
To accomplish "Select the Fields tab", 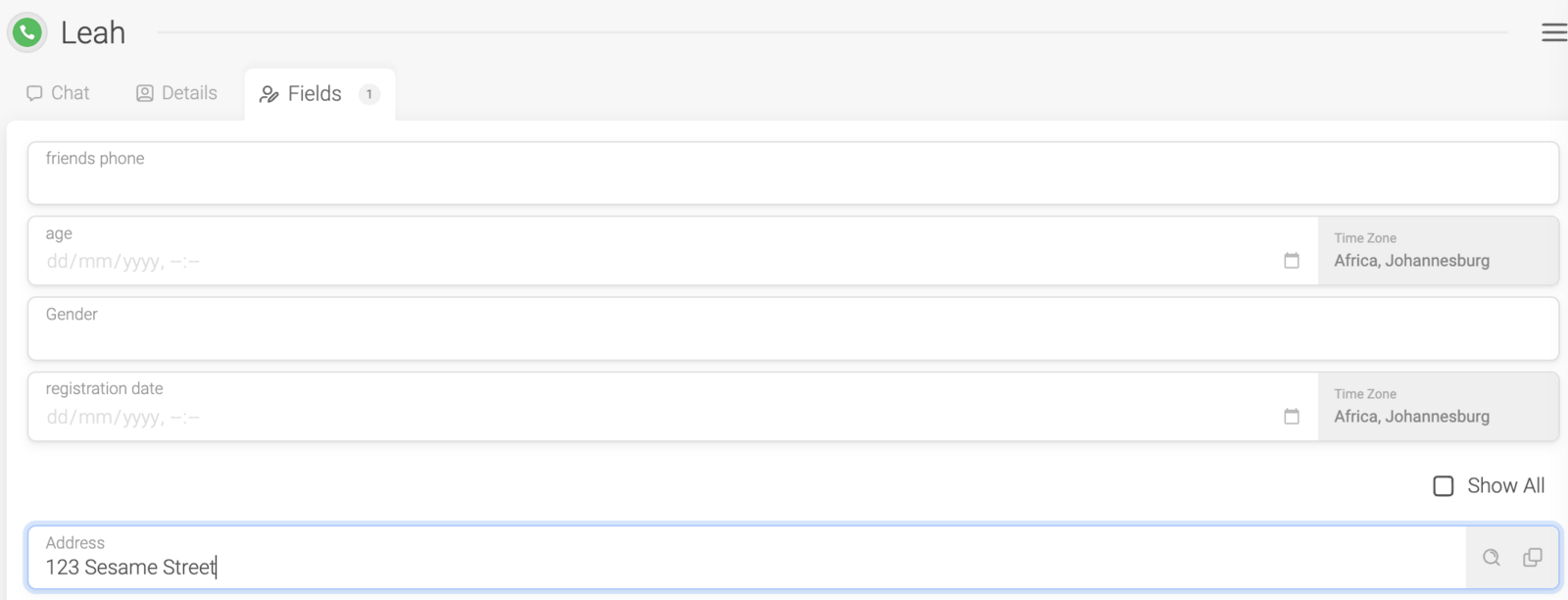I will pos(319,94).
